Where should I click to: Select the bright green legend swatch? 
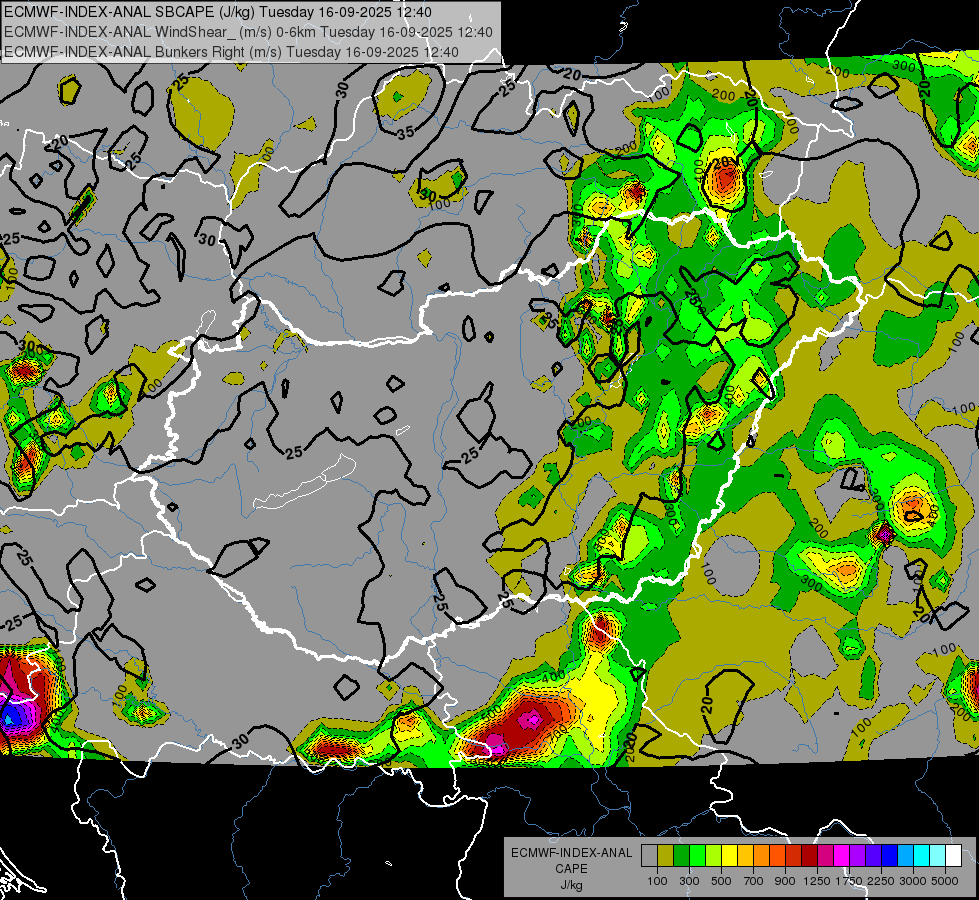(x=697, y=856)
